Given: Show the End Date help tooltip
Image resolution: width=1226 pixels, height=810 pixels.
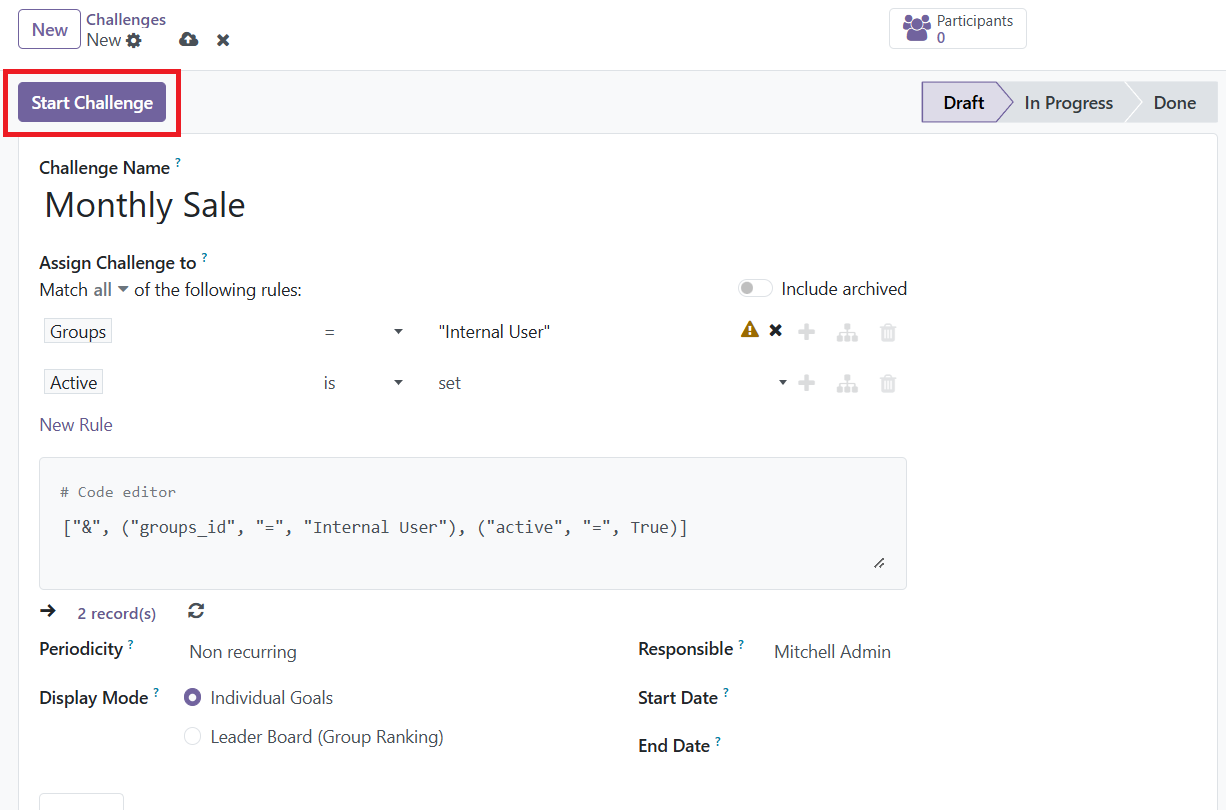Looking at the screenshot, I should click(718, 741).
